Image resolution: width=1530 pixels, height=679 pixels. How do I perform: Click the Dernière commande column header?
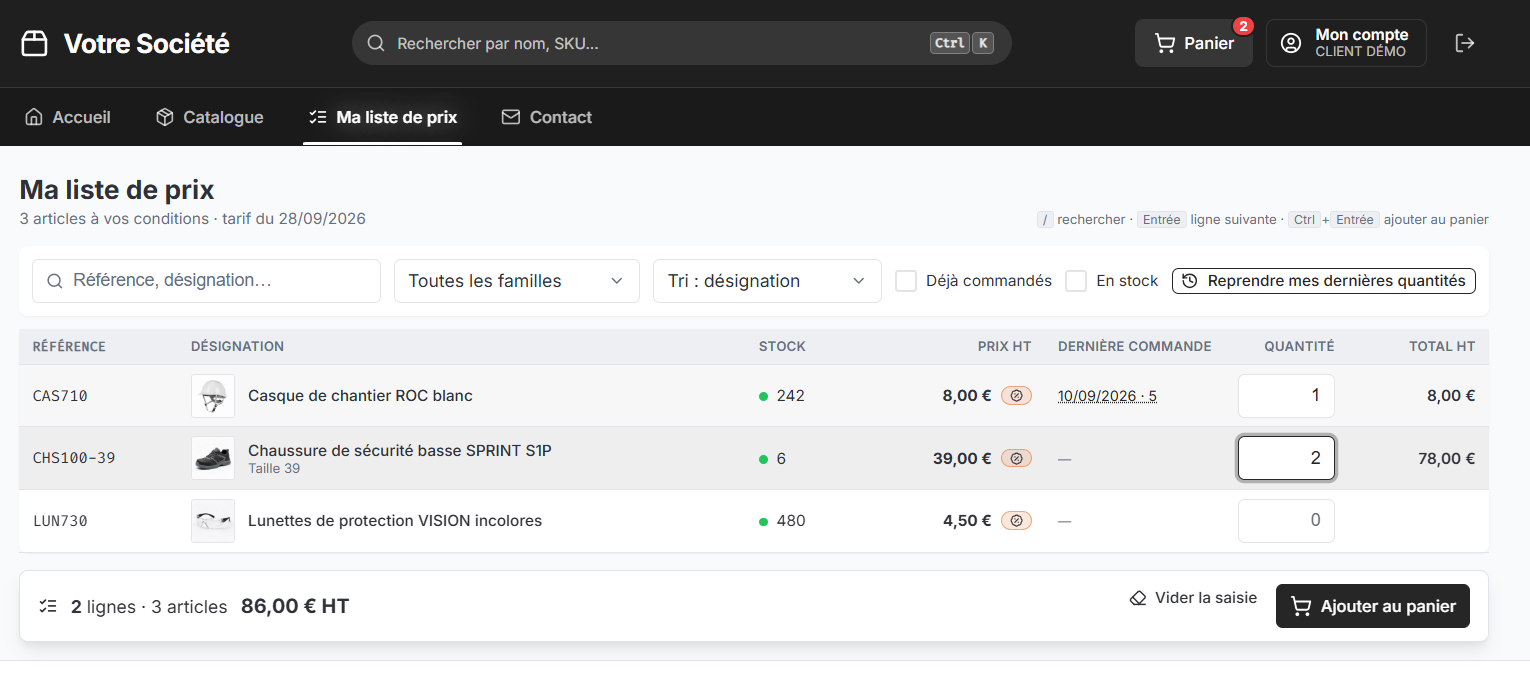click(x=1134, y=347)
